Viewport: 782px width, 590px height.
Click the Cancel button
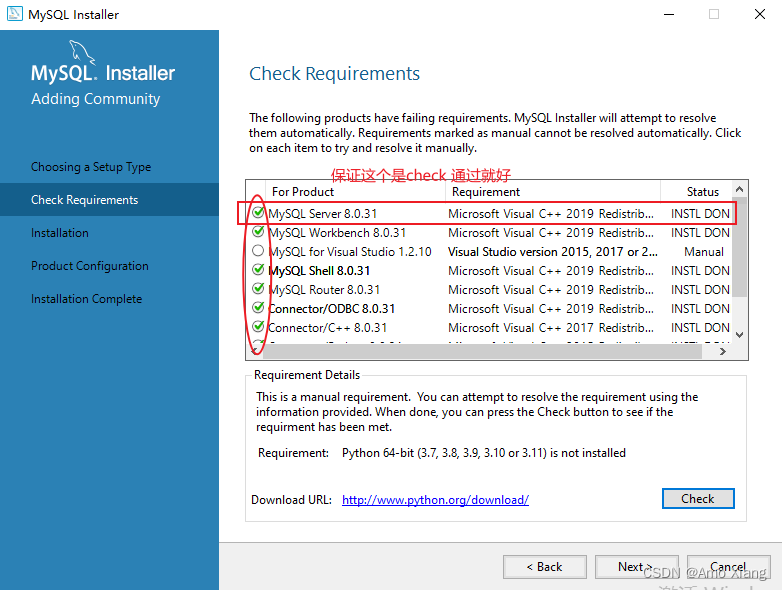[x=728, y=567]
